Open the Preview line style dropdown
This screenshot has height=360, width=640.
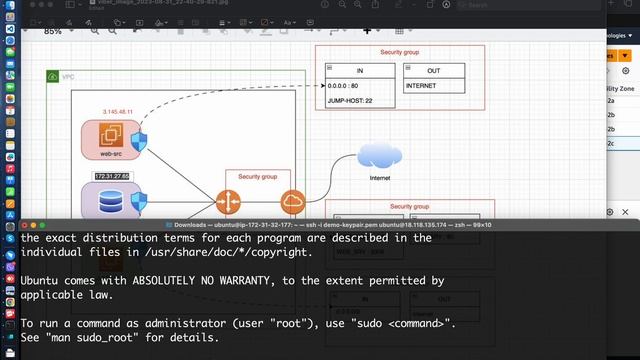click(224, 22)
